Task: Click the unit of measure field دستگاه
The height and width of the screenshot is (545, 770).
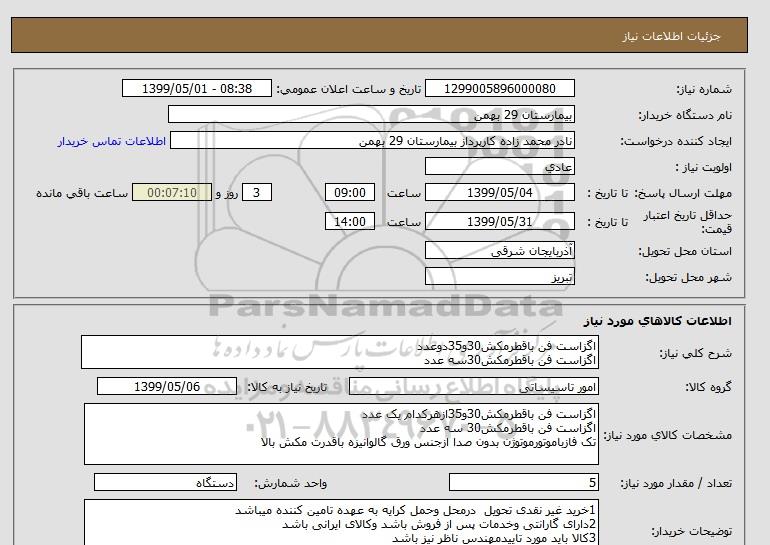Action: point(165,483)
